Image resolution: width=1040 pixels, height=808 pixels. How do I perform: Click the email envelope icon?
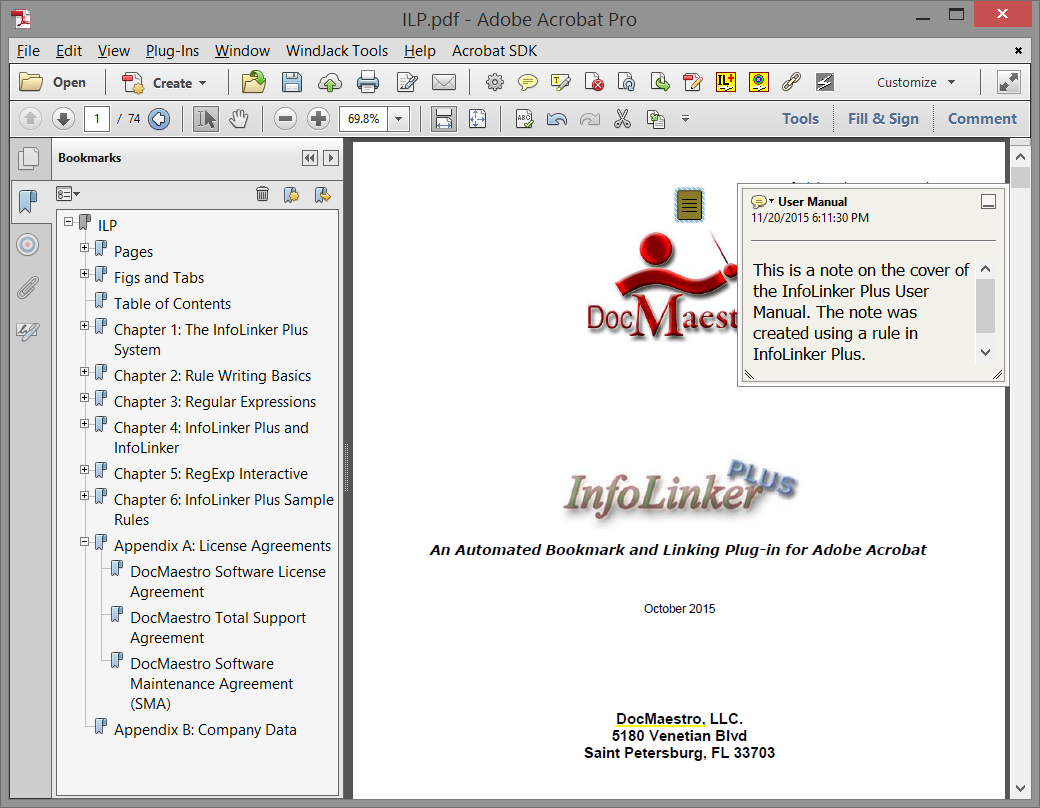(x=444, y=82)
